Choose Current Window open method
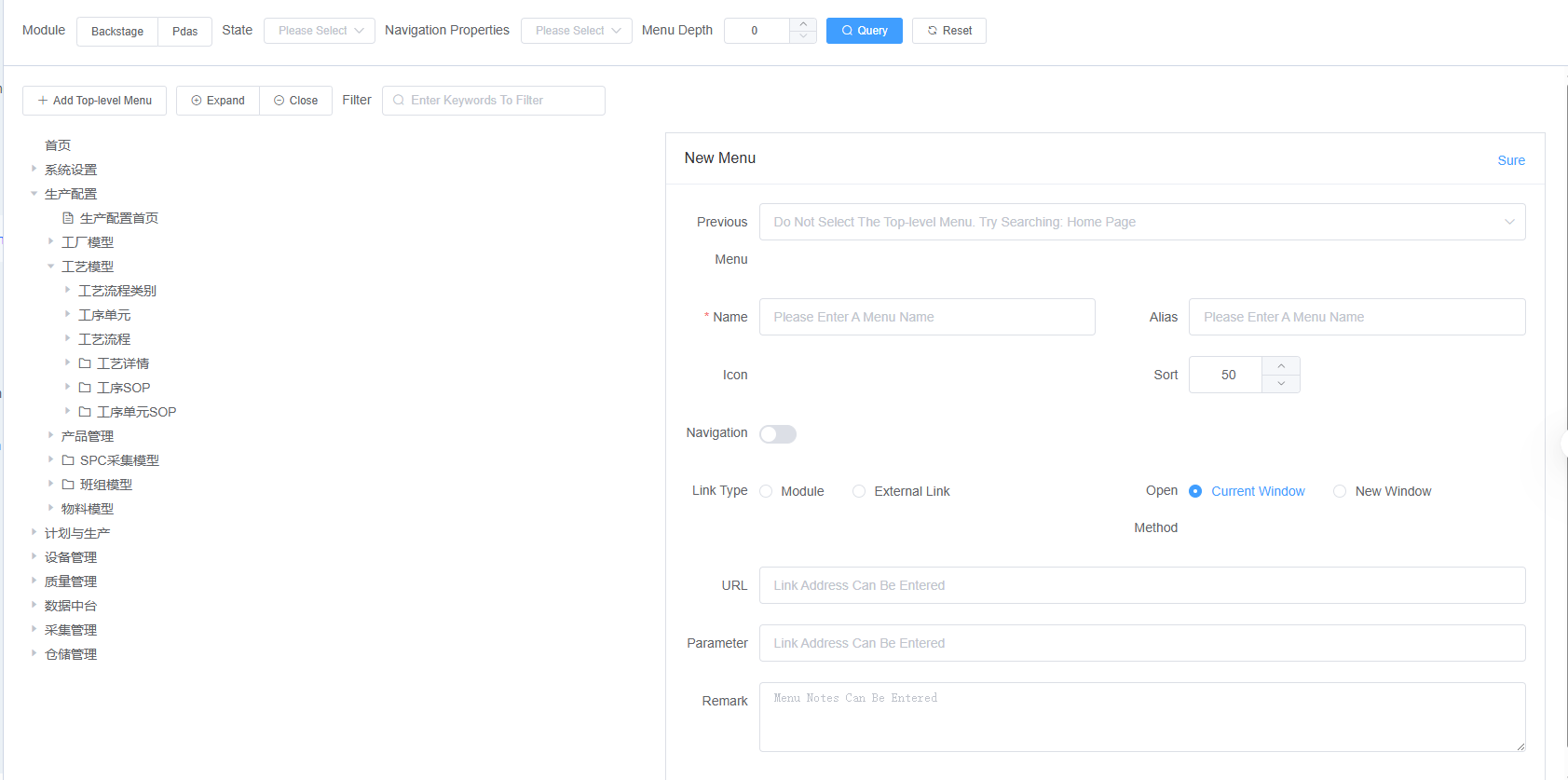This screenshot has width=1568, height=780. (1195, 491)
